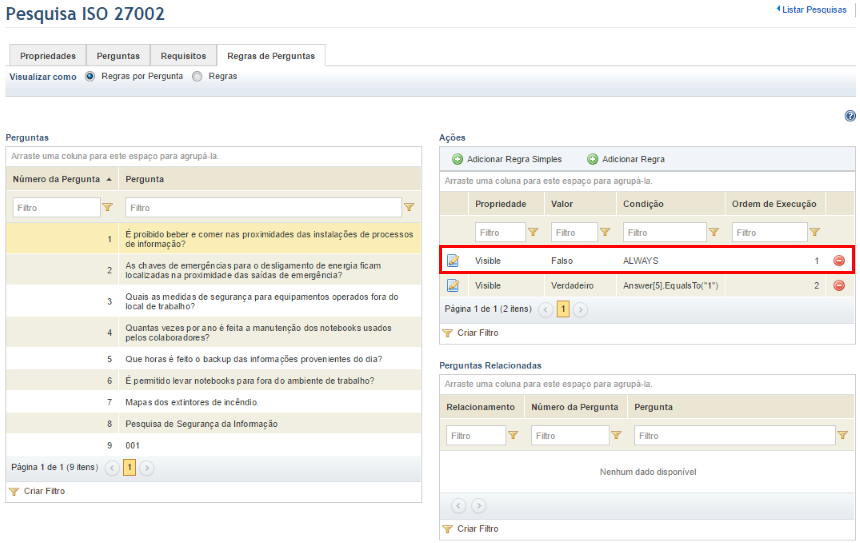Focus the related Número da Pergunta filter field
Image resolution: width=860 pixels, height=543 pixels.
pyautogui.click(x=570, y=435)
